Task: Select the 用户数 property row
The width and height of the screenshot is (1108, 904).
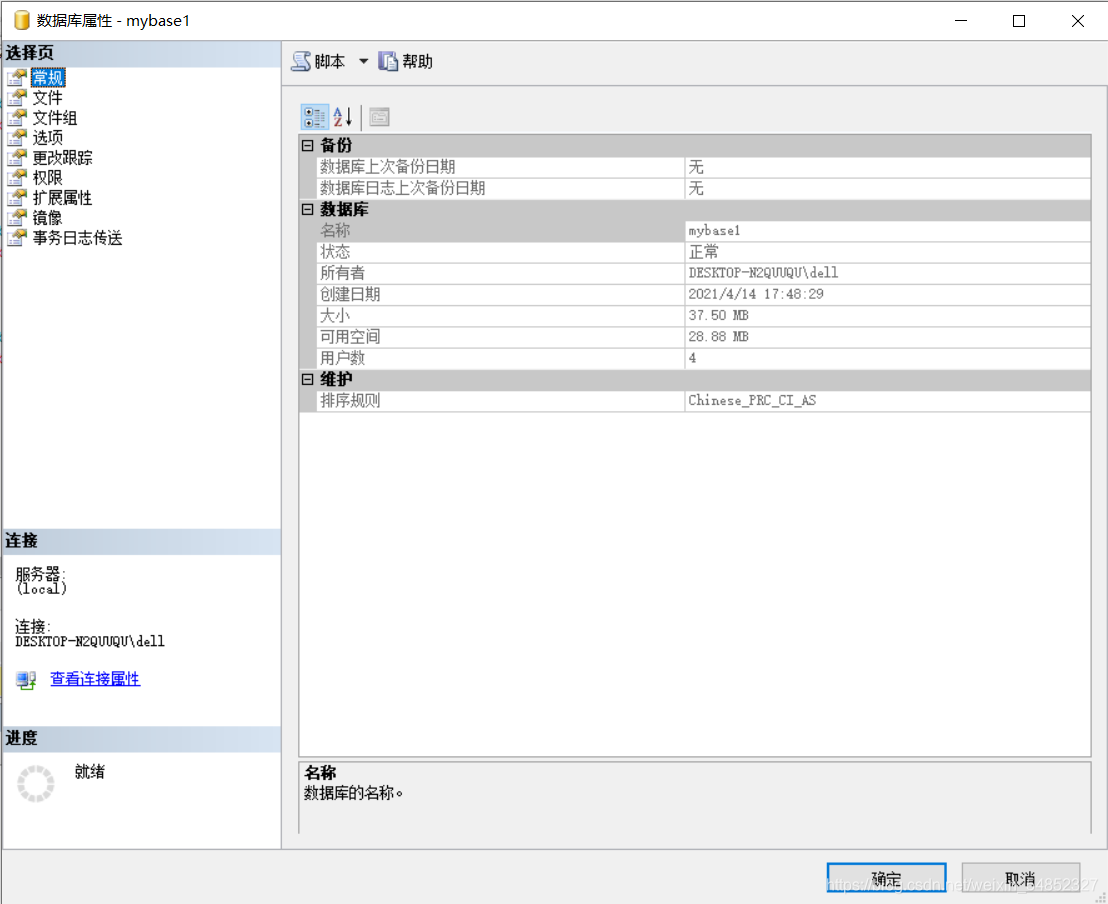Action: (704, 358)
